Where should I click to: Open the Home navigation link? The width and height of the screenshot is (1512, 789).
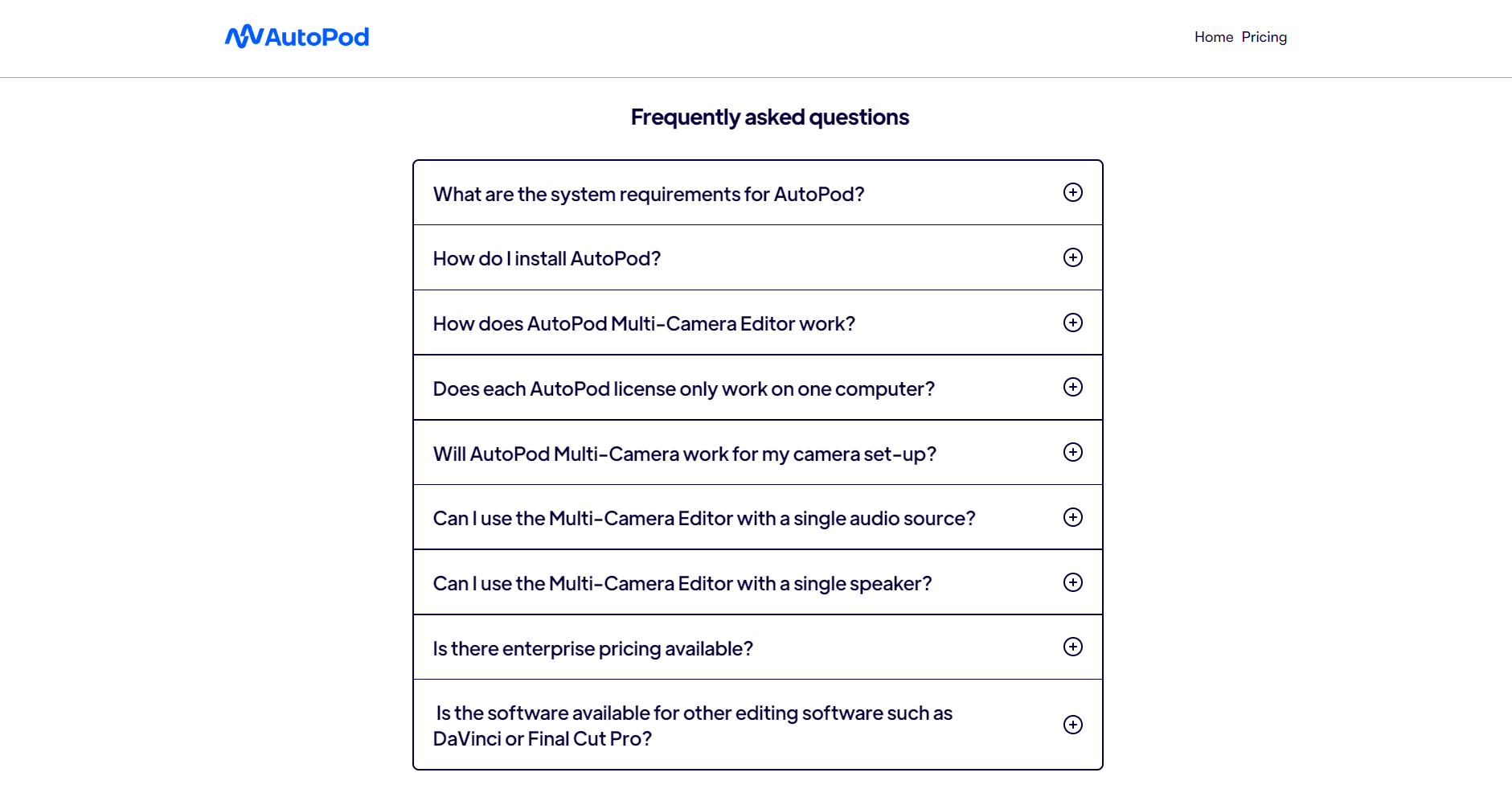pos(1213,37)
